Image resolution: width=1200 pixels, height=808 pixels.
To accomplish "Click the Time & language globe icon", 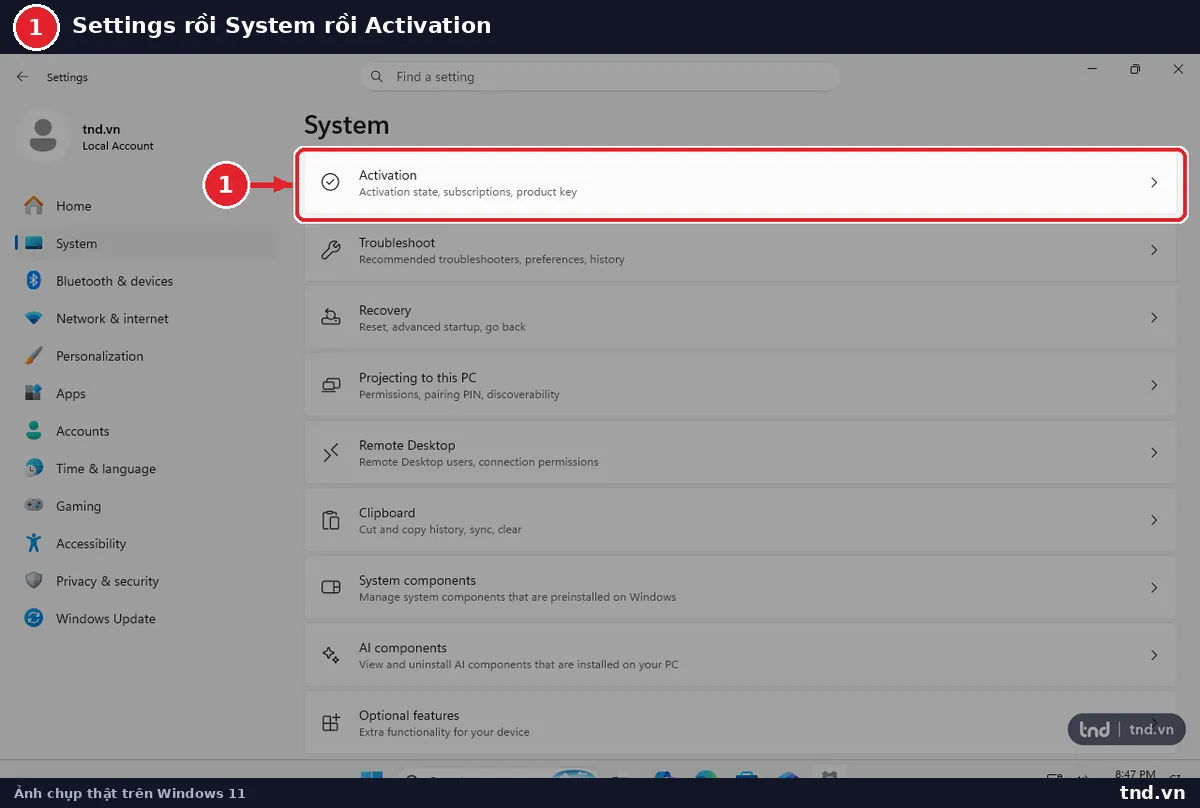I will [x=34, y=468].
